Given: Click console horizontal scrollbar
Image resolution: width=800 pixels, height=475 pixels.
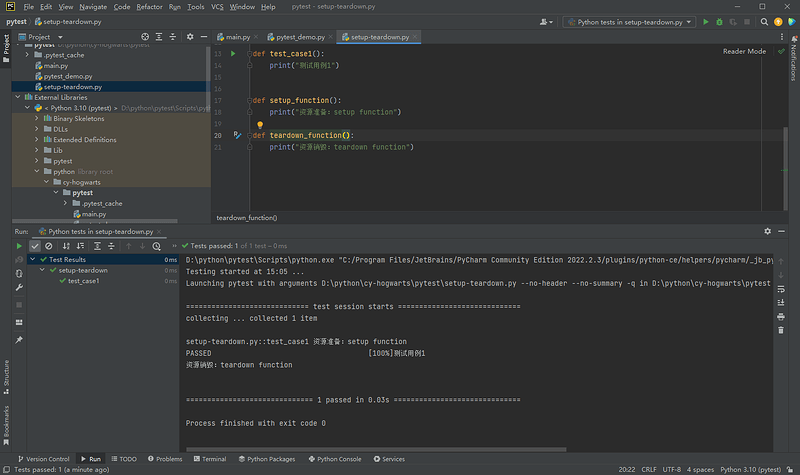Looking at the screenshot, I should [376, 449].
